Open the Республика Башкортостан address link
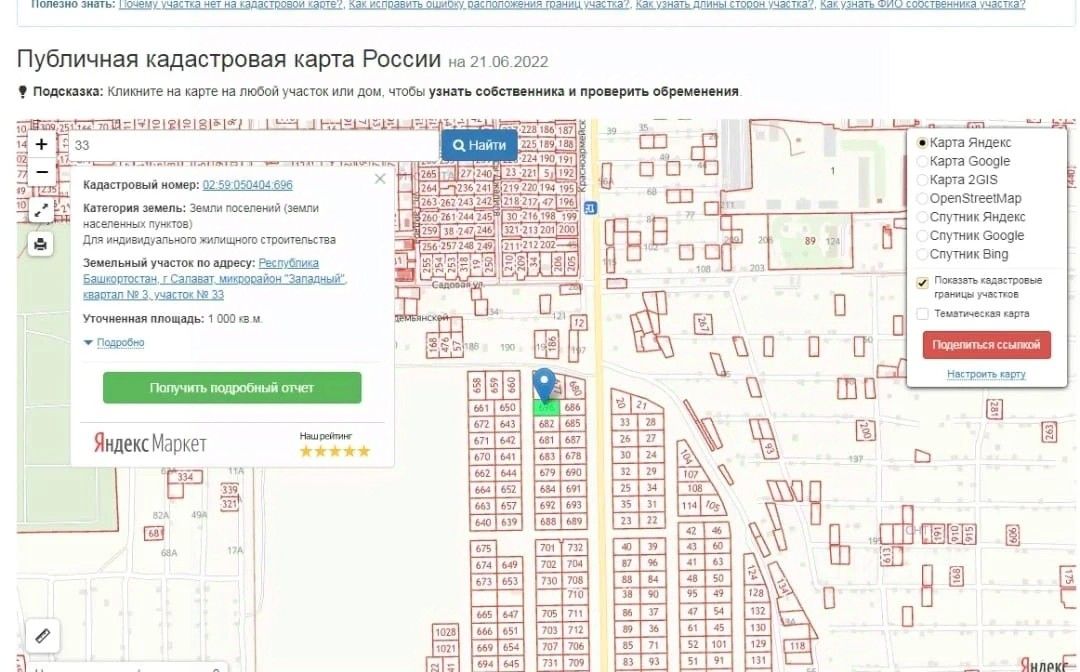This screenshot has height=672, width=1080. pos(215,279)
